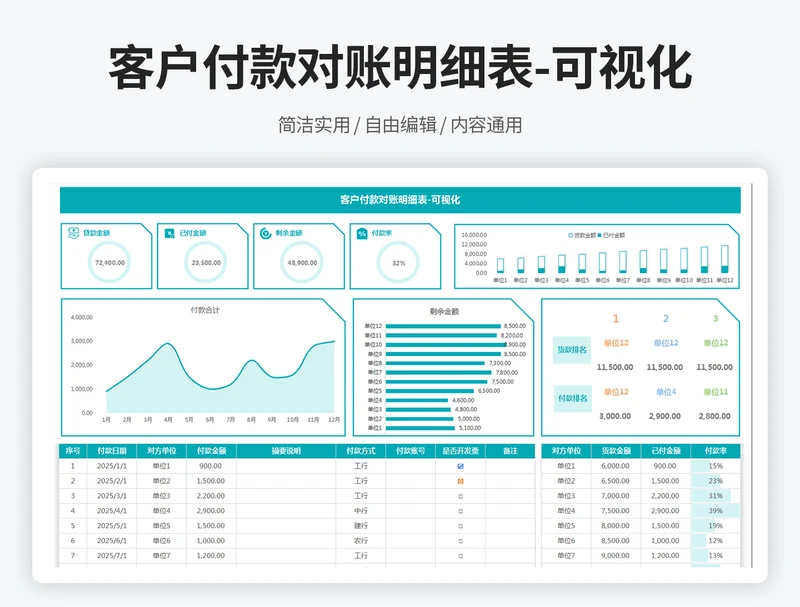
Task: Click the 3,000.00 top payment value
Action: pos(615,416)
